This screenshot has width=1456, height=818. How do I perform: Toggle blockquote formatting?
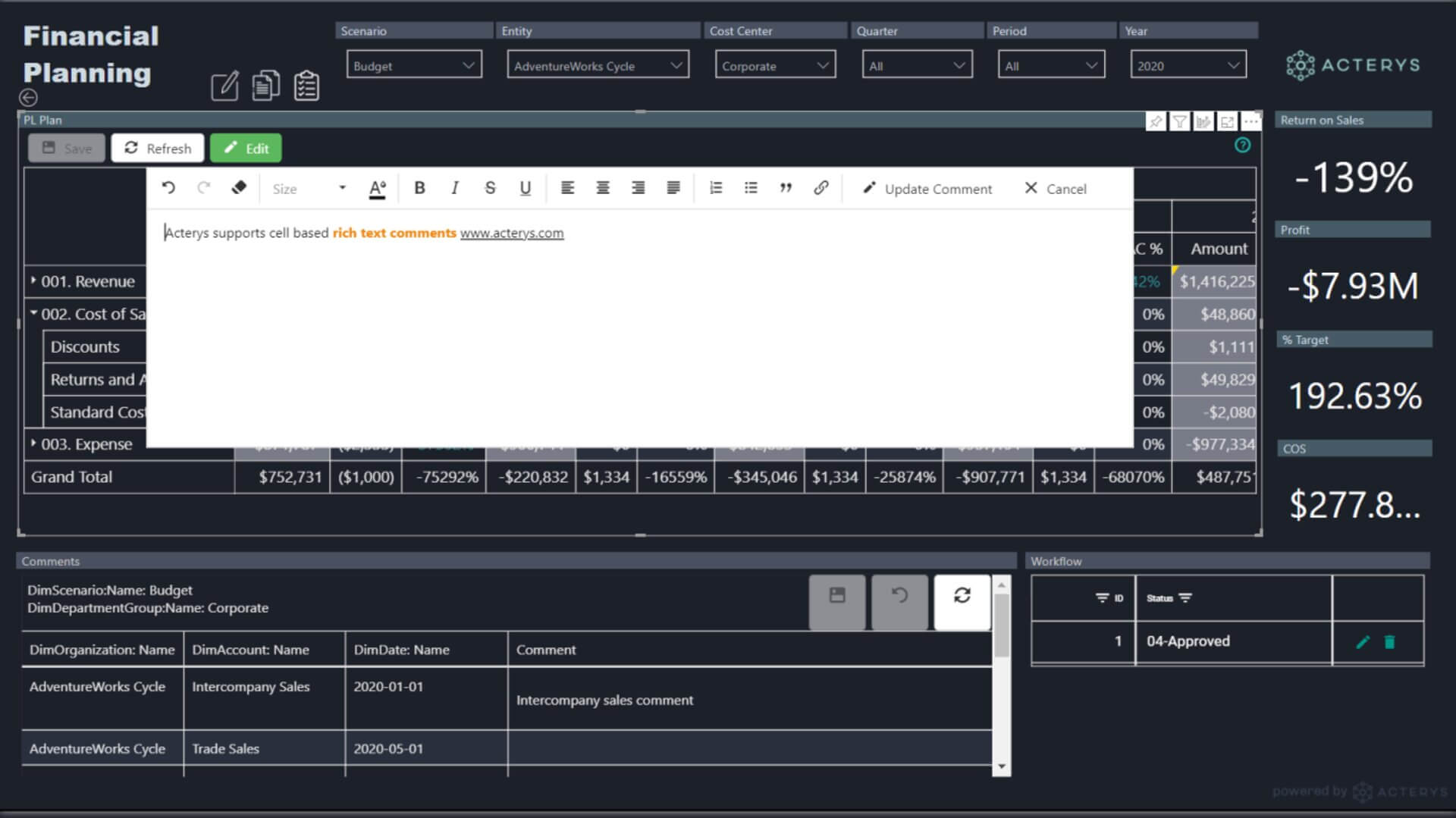[x=786, y=188]
